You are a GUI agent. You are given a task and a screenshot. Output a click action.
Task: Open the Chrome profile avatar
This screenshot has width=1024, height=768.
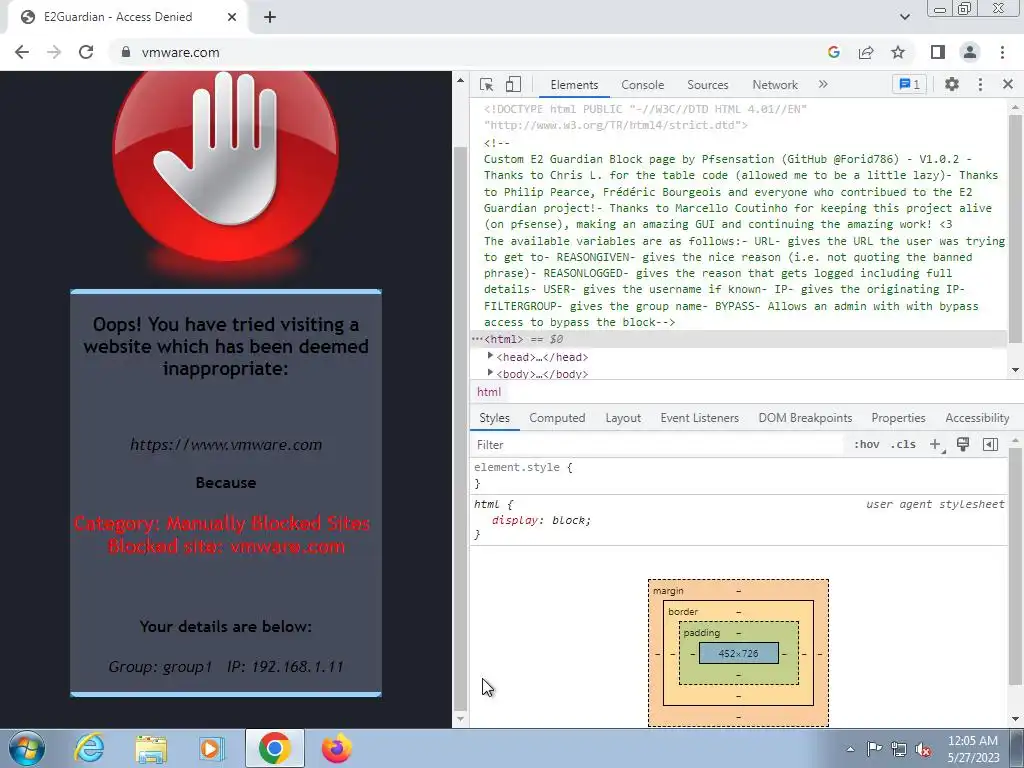coord(970,52)
